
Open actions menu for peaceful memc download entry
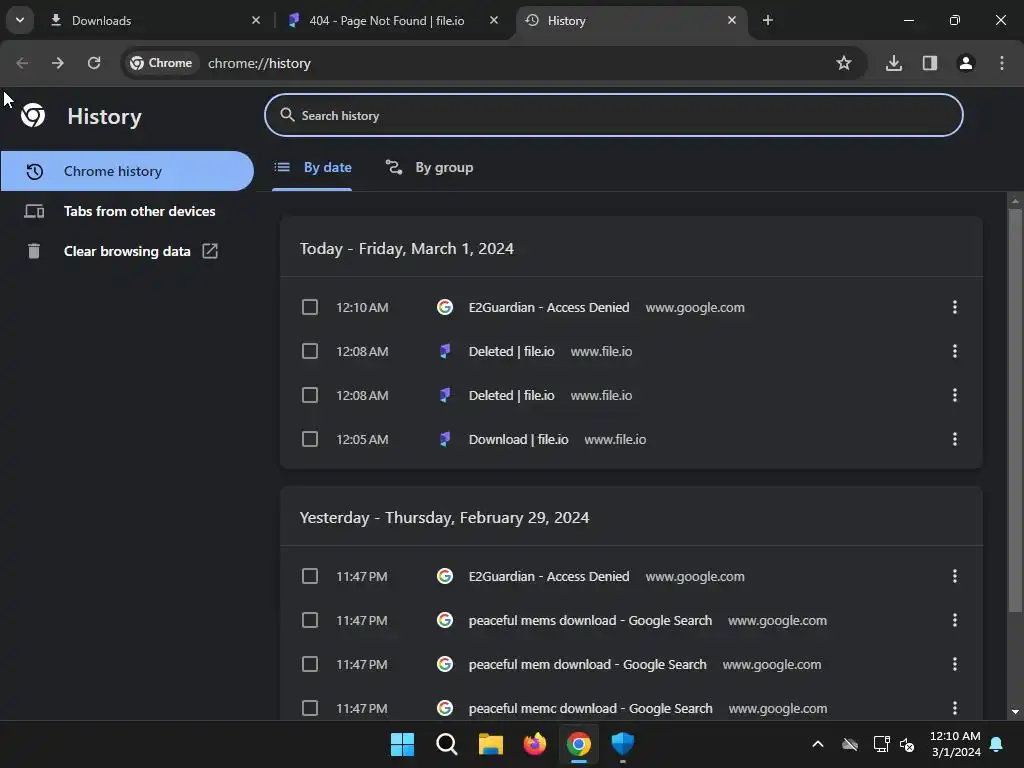coord(955,708)
